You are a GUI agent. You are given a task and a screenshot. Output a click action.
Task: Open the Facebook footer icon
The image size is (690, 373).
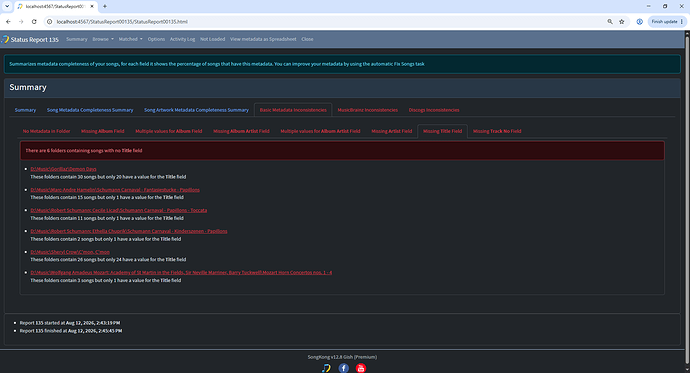[x=344, y=368]
